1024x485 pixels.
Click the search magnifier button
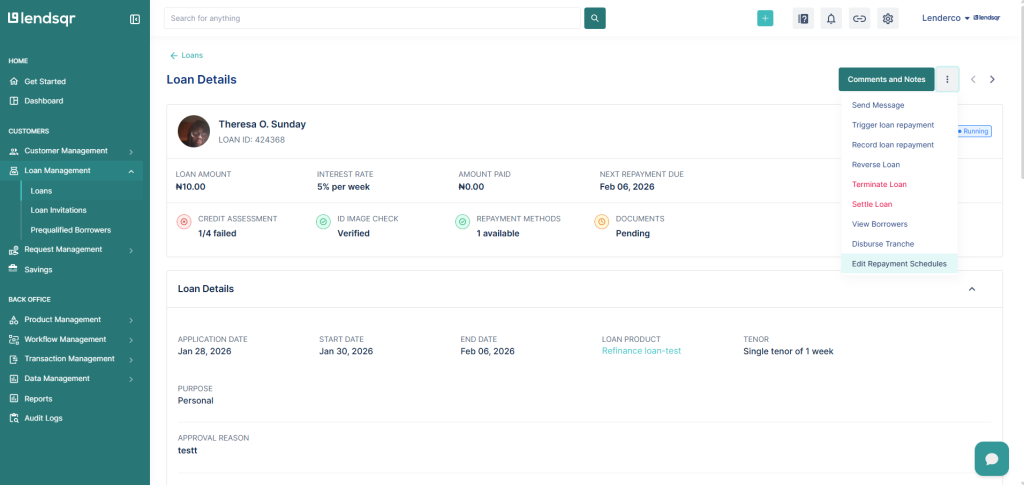click(x=594, y=18)
